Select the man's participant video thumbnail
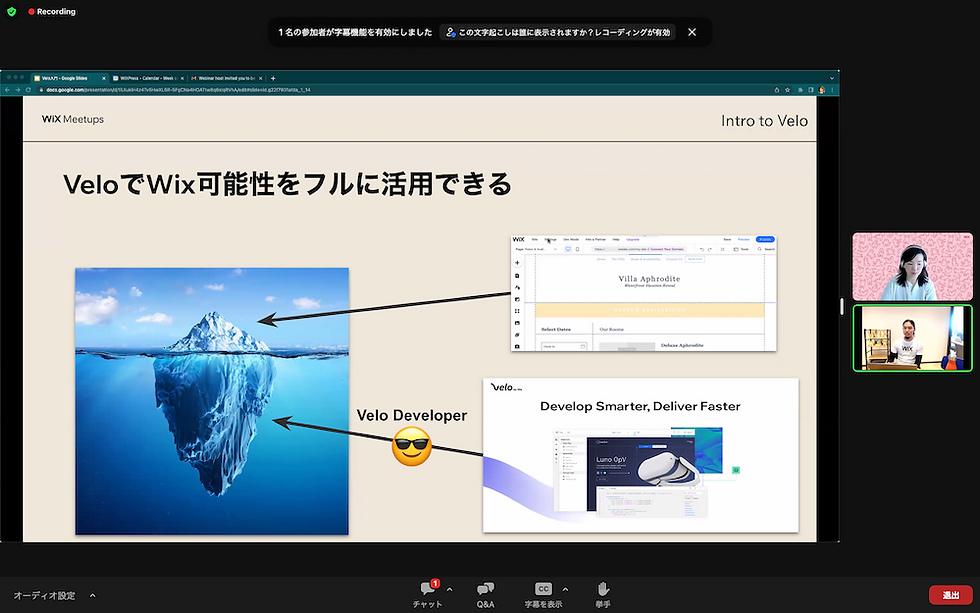This screenshot has width=980, height=613. 912,338
